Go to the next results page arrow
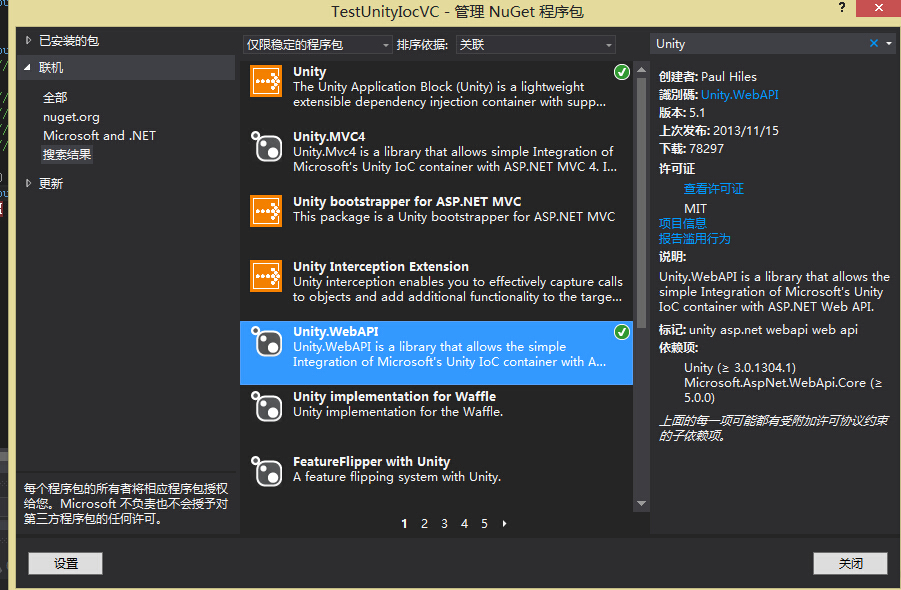This screenshot has width=901, height=590. 505,523
